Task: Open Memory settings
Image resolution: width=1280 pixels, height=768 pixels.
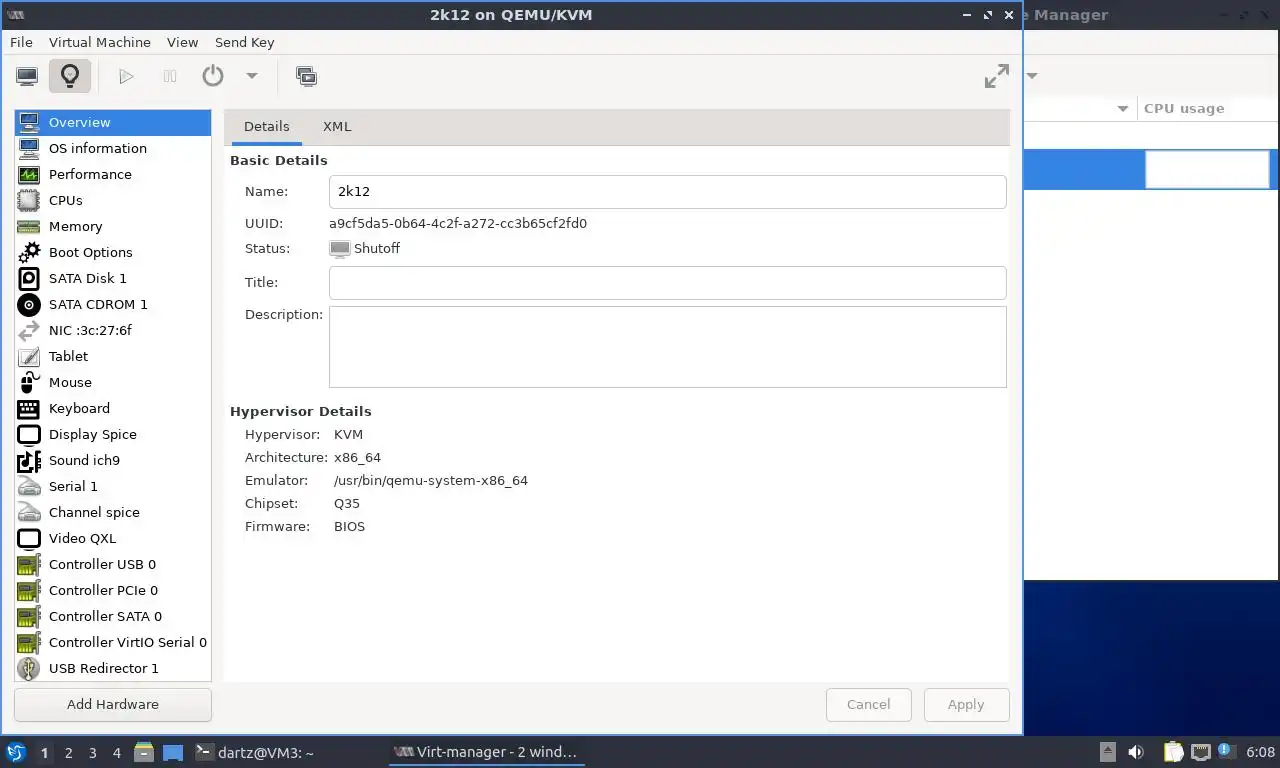Action: coord(113,226)
